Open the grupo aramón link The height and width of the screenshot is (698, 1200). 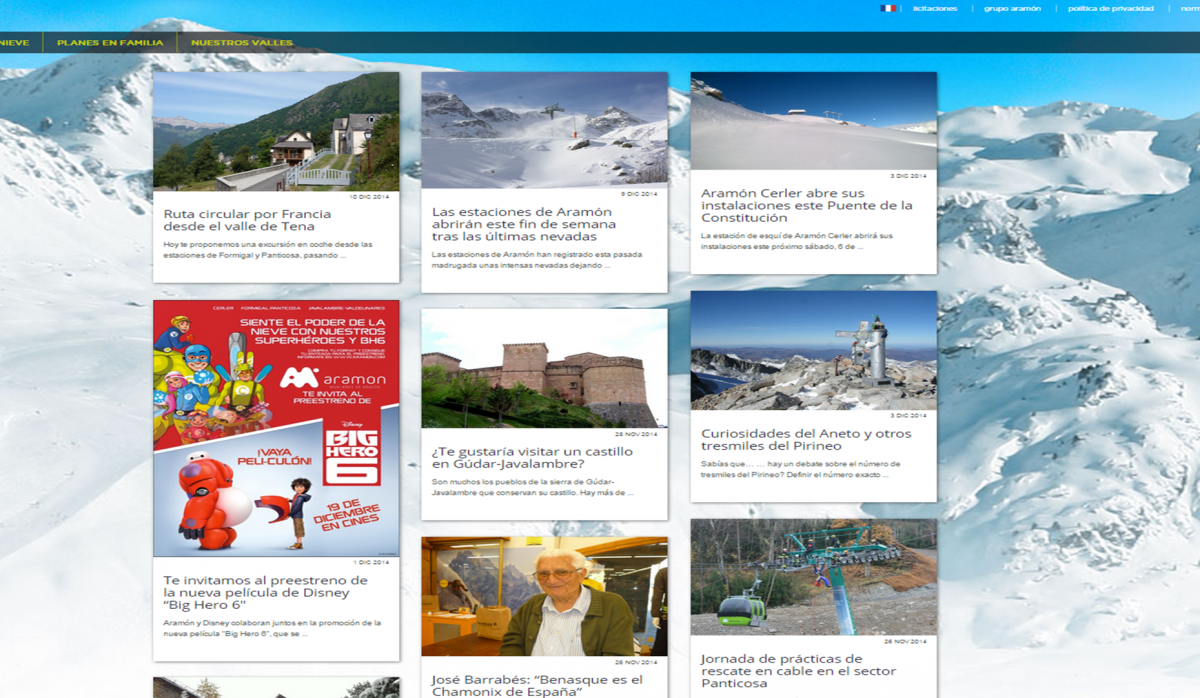(x=1012, y=8)
